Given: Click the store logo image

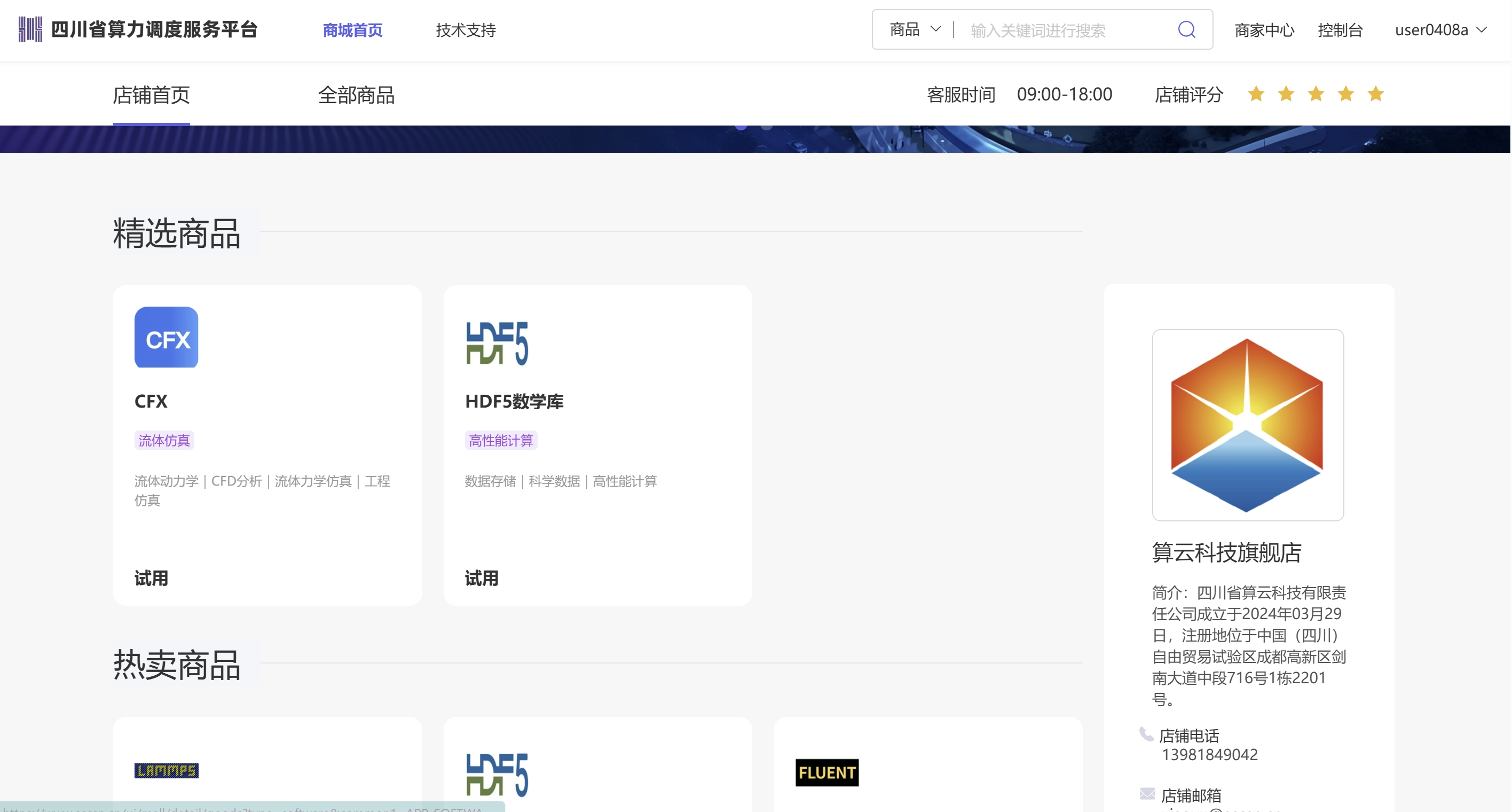Looking at the screenshot, I should pyautogui.click(x=1247, y=425).
